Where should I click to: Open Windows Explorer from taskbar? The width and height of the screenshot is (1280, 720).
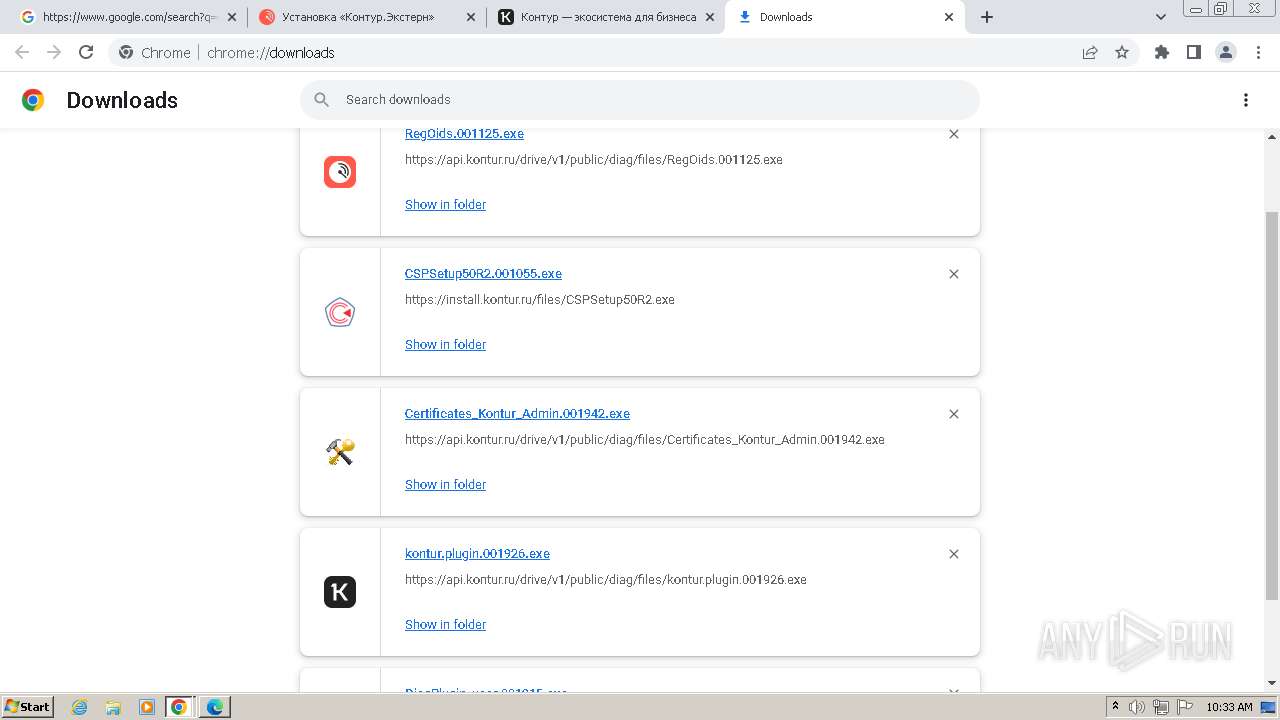click(113, 707)
